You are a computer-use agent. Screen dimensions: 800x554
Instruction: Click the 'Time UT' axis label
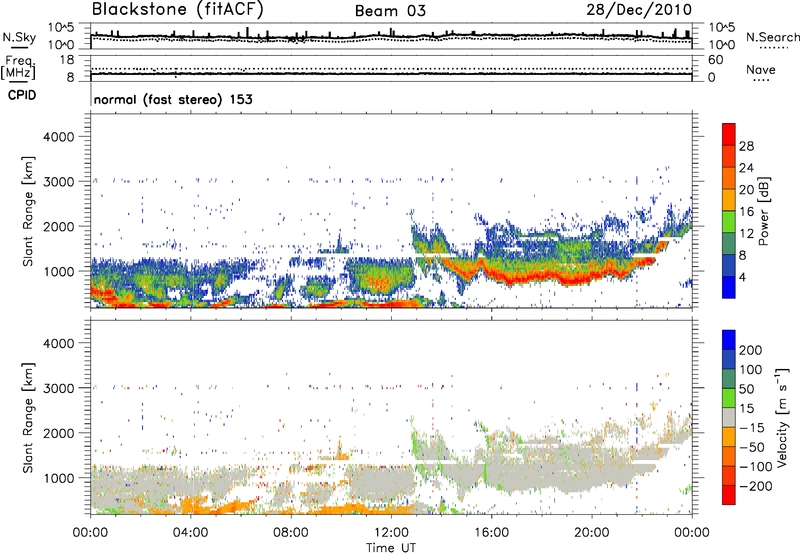(391, 548)
